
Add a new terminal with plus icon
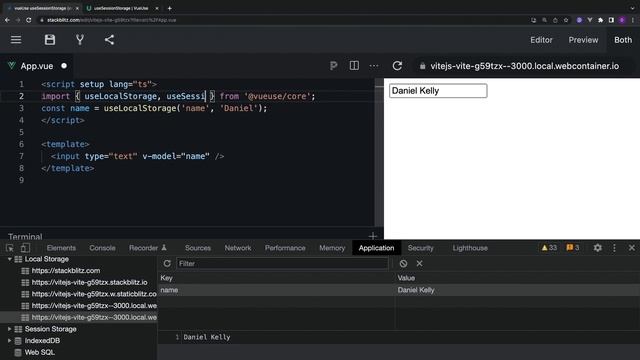[x=372, y=236]
